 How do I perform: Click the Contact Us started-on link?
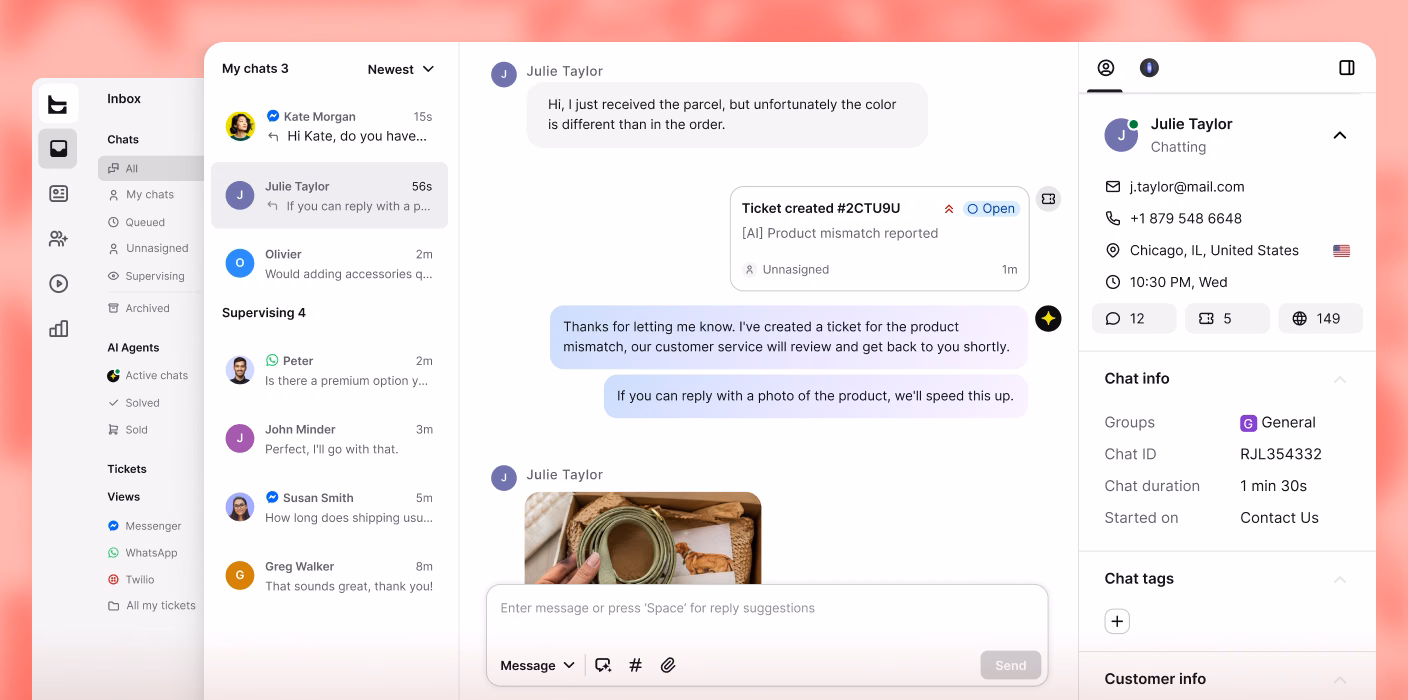[1279, 518]
